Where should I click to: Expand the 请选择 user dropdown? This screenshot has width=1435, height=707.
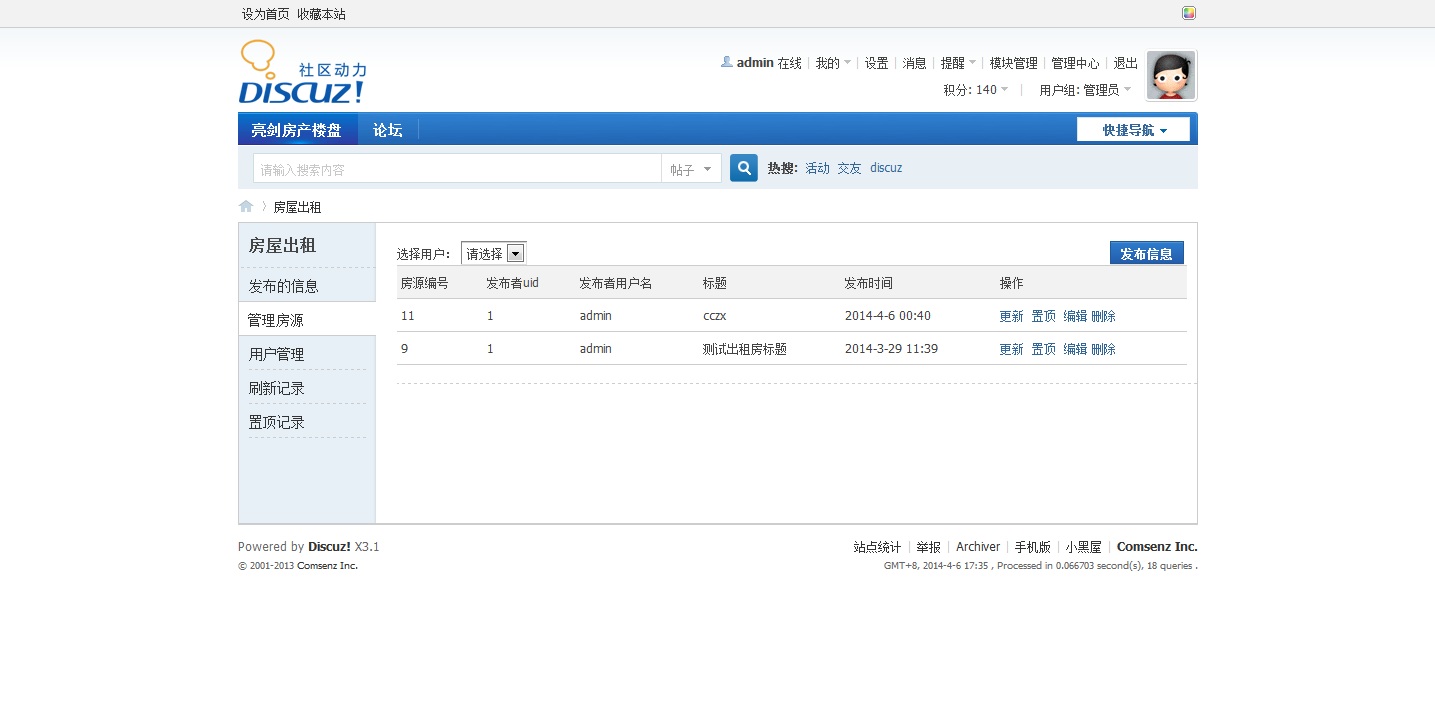pos(493,254)
